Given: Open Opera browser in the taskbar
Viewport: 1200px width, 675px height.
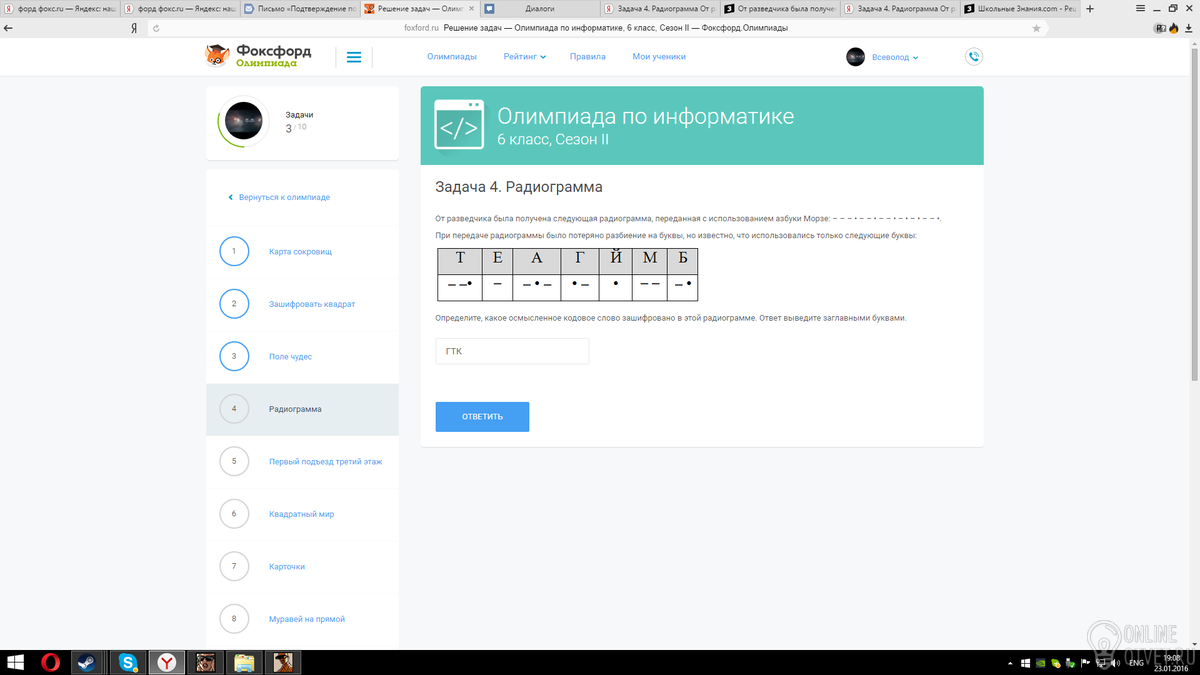Looking at the screenshot, I should [51, 662].
